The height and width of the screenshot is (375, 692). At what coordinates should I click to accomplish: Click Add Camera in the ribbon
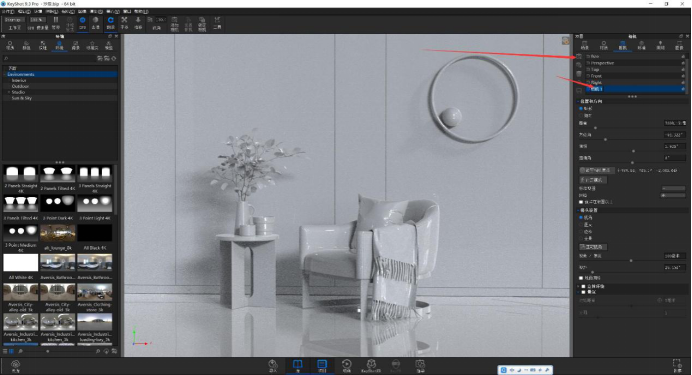coord(175,24)
